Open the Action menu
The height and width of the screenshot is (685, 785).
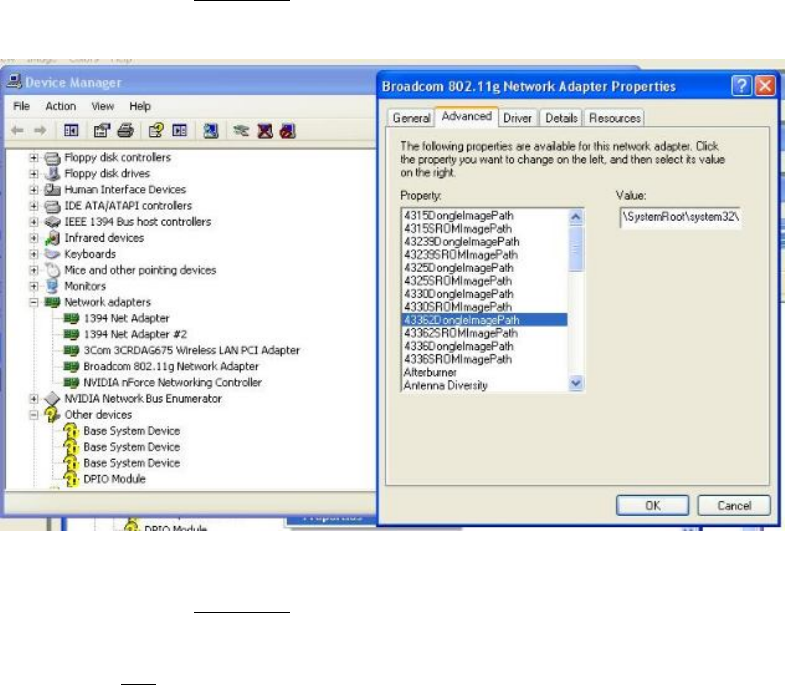click(61, 106)
